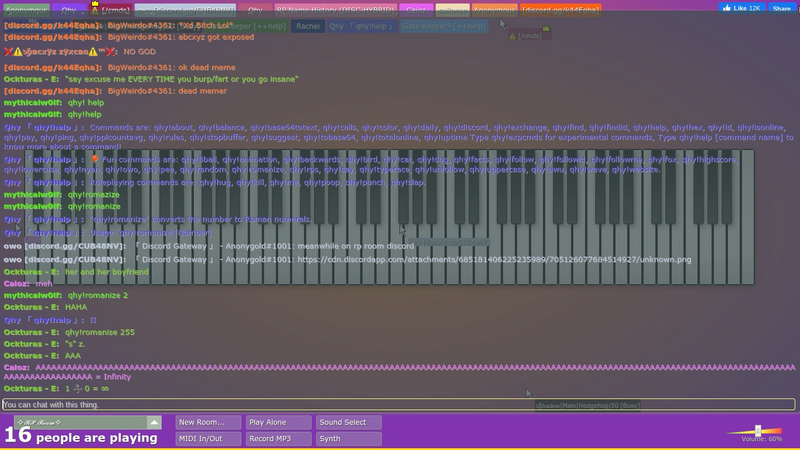
Task: Adjust the volume slider handle
Action: [x=758, y=431]
